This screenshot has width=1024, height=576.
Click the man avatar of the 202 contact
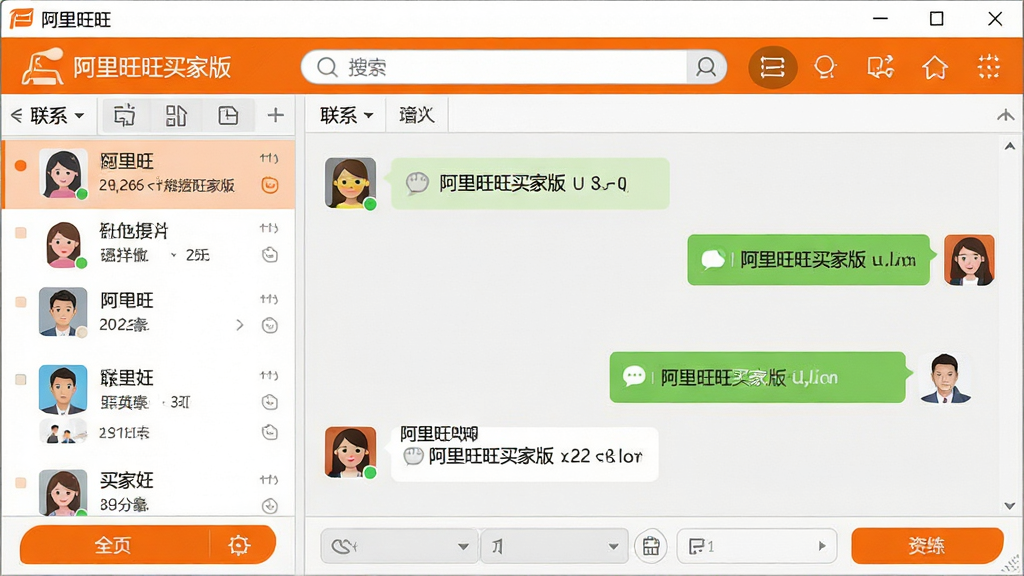pos(63,312)
